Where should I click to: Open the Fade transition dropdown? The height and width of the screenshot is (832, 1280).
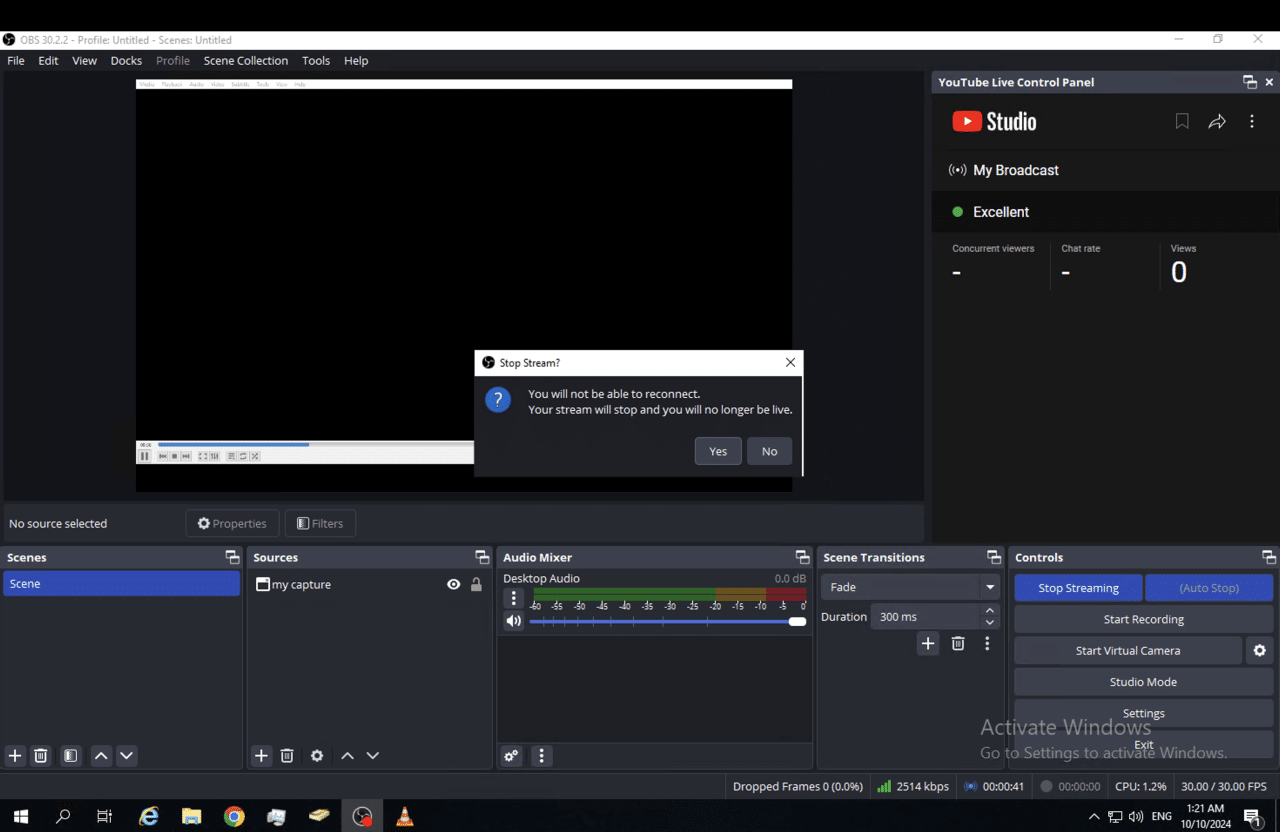pyautogui.click(x=988, y=587)
